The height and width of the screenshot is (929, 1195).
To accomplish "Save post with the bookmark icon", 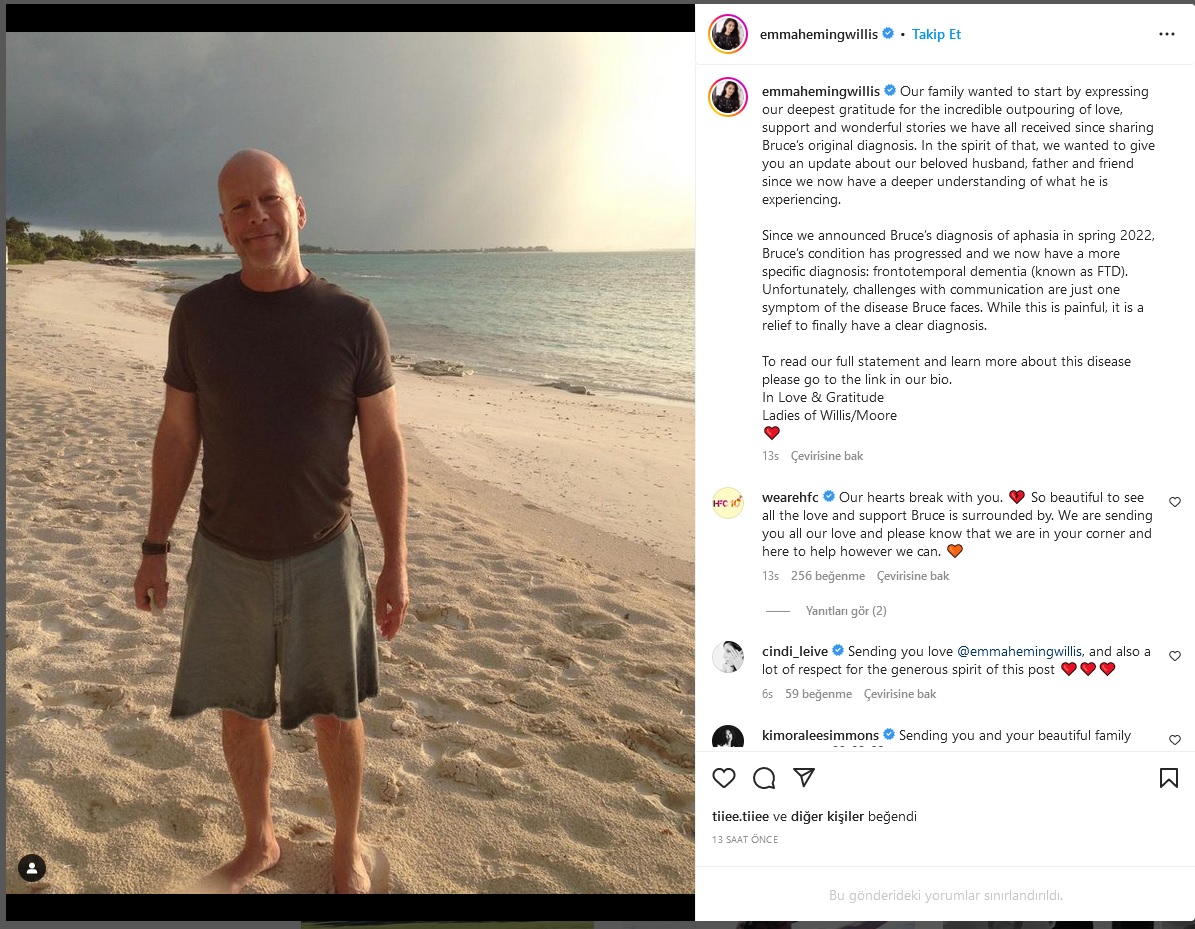I will pyautogui.click(x=1168, y=777).
